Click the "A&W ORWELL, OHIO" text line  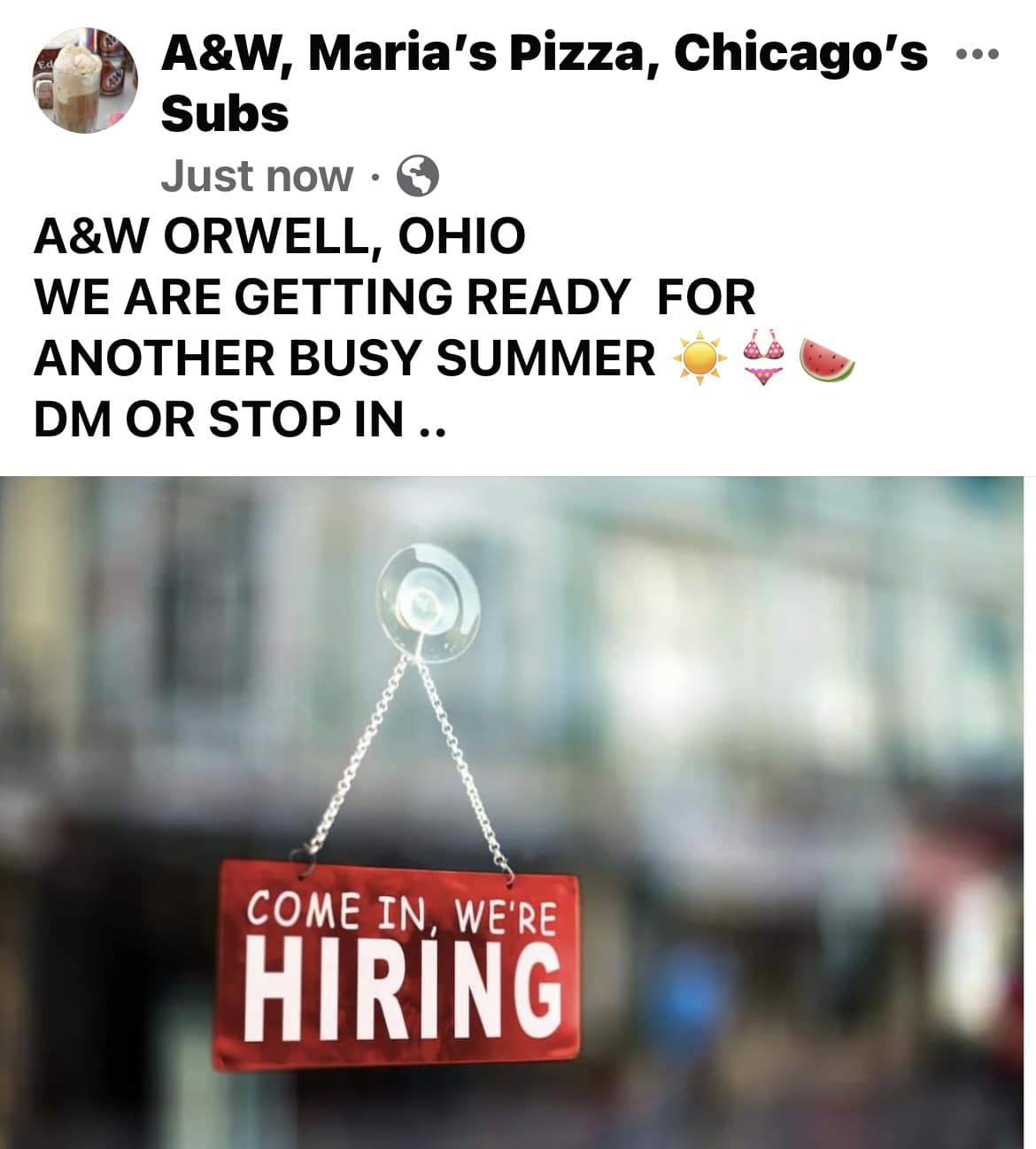pos(280,236)
